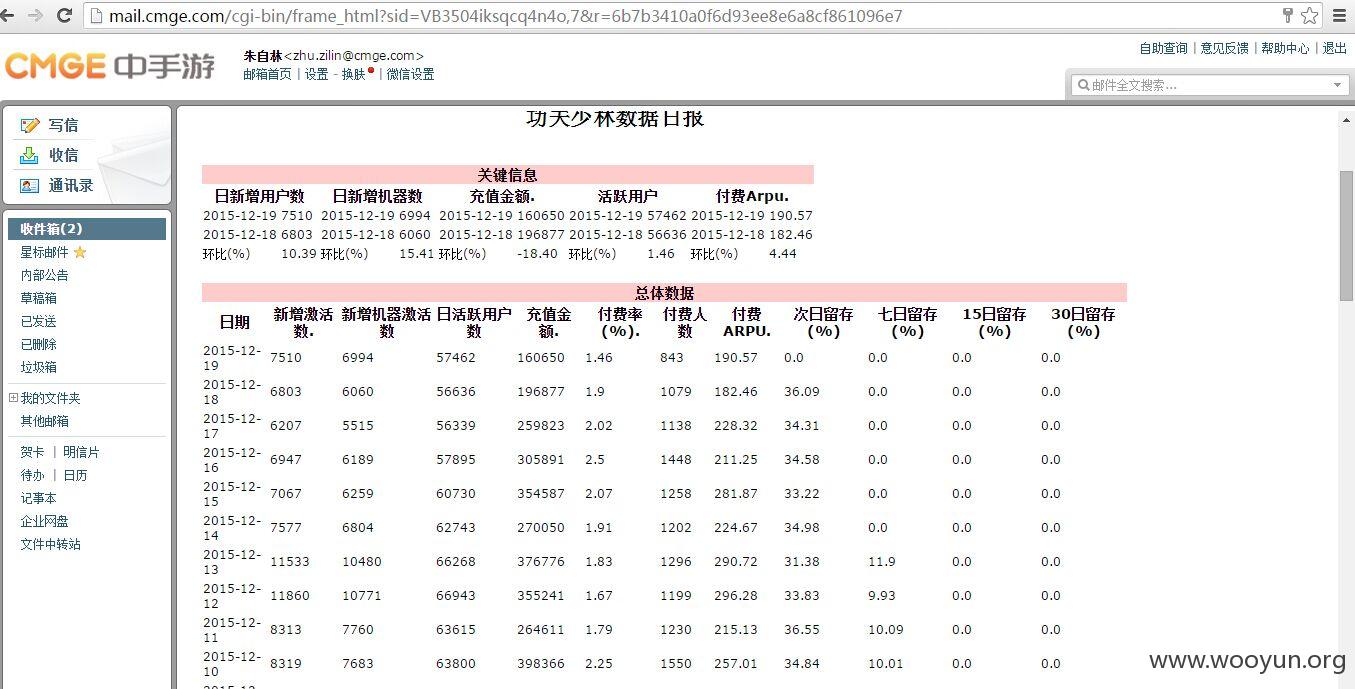Click the 明信片 link
Viewport: 1355px width, 689px height.
pos(81,452)
